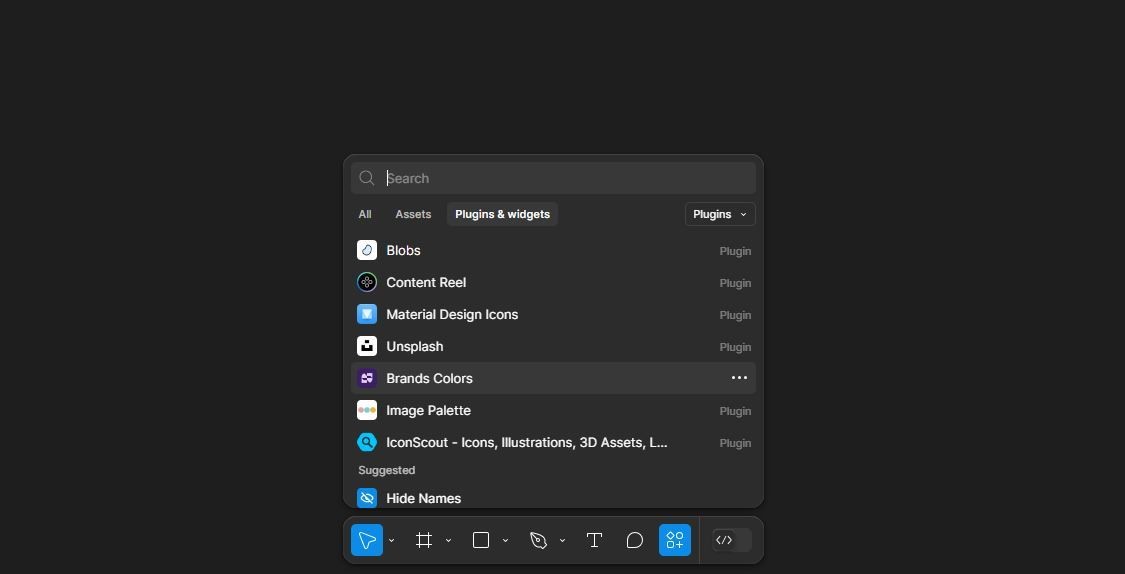Click the Plugin label on Unsplash row
The image size is (1125, 574).
(x=735, y=347)
